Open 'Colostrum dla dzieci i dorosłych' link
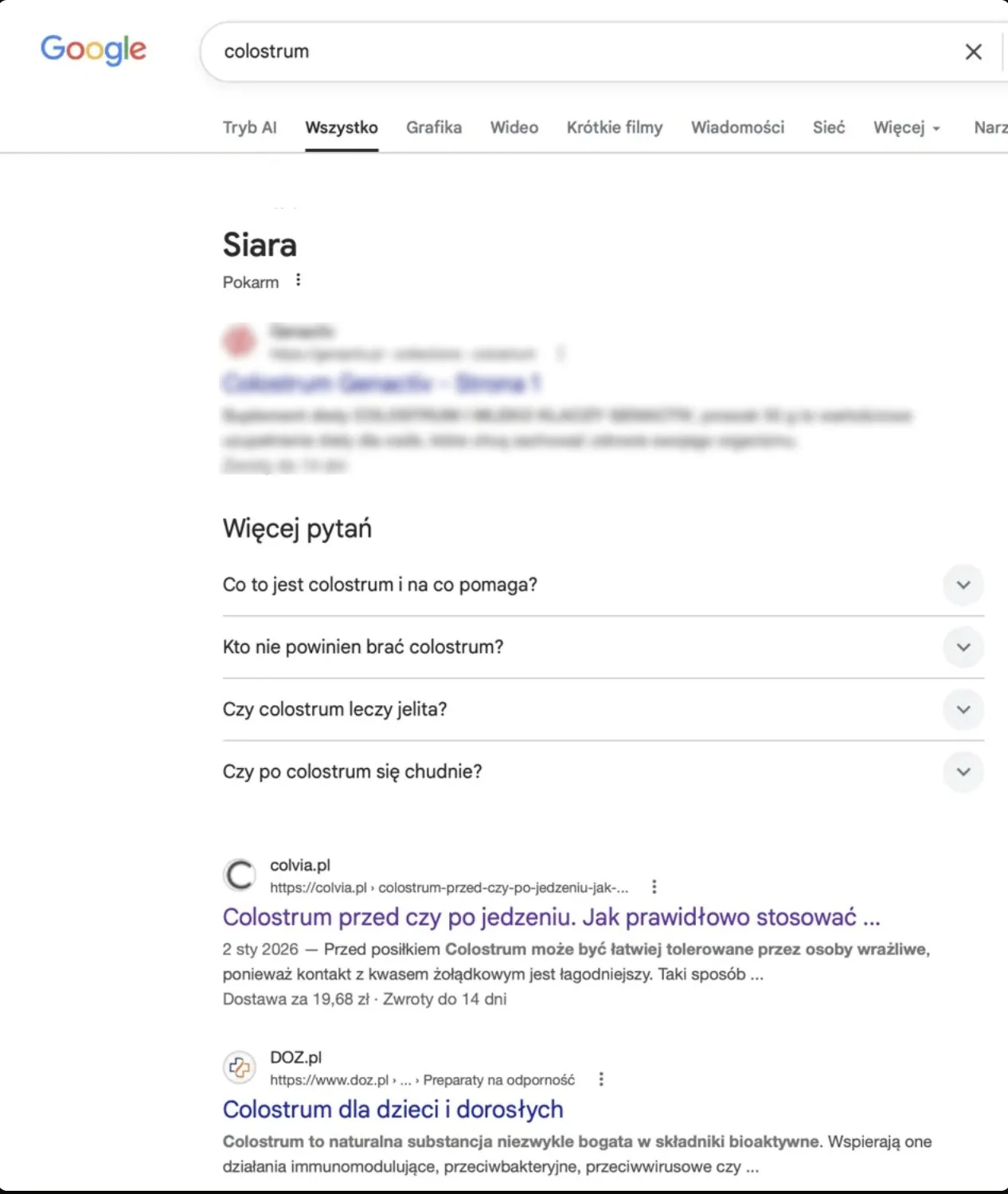The image size is (1008, 1194). (393, 1109)
